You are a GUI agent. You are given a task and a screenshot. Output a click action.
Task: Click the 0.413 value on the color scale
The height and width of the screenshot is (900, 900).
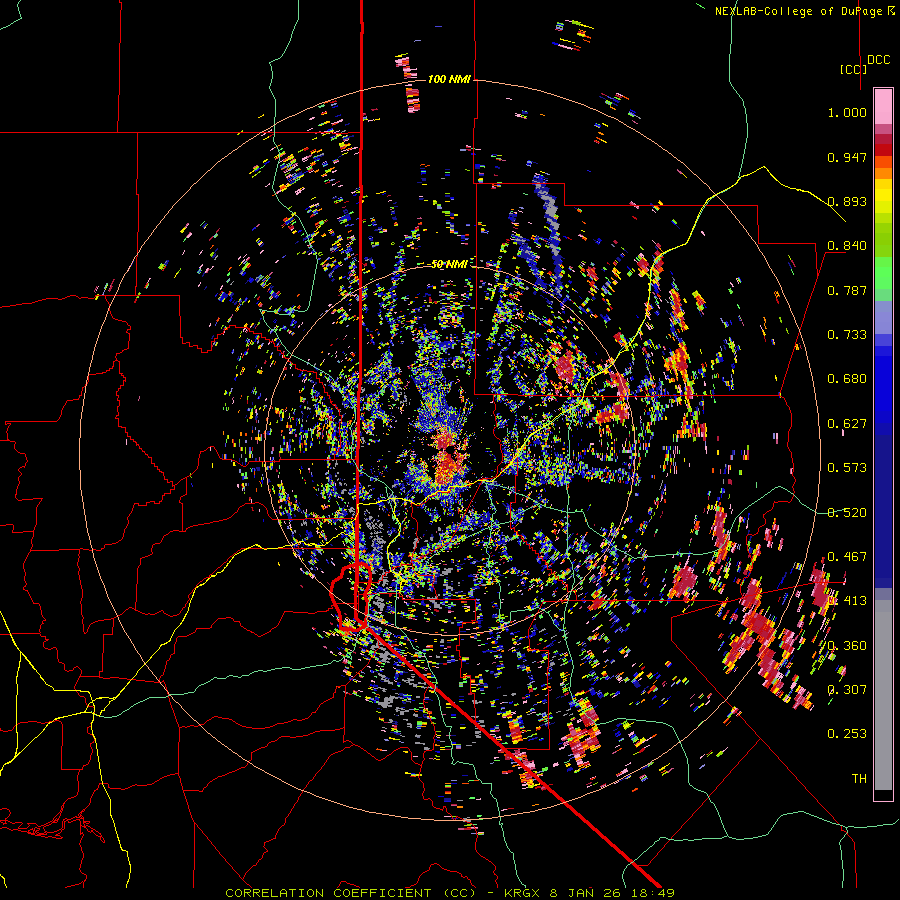tap(847, 601)
